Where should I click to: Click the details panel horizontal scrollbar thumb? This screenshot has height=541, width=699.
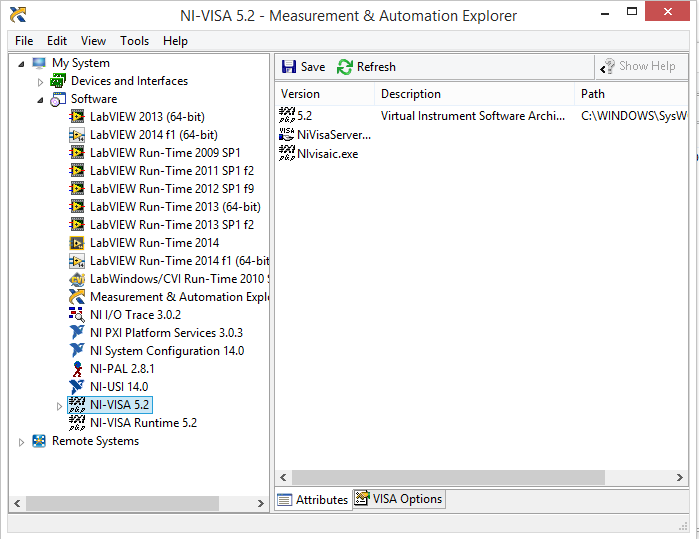pyautogui.click(x=448, y=477)
